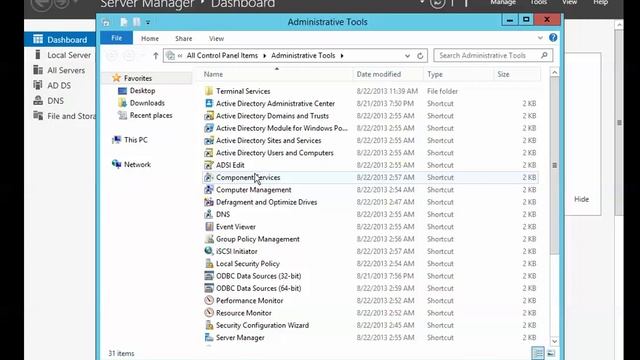
Task: Open Downloads in the navigation pane
Action: tap(147, 103)
